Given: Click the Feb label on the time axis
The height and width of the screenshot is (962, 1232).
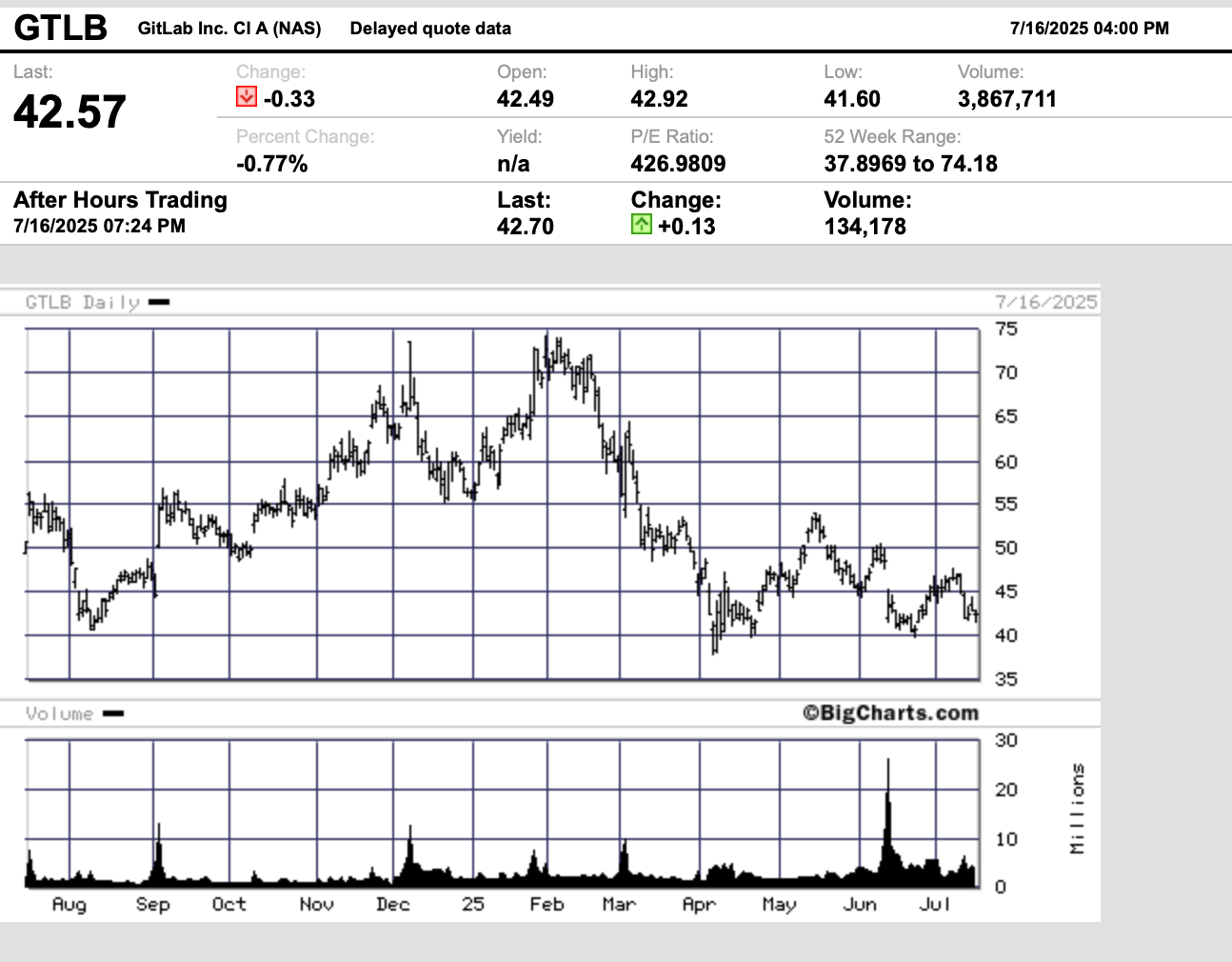Looking at the screenshot, I should coord(546,904).
